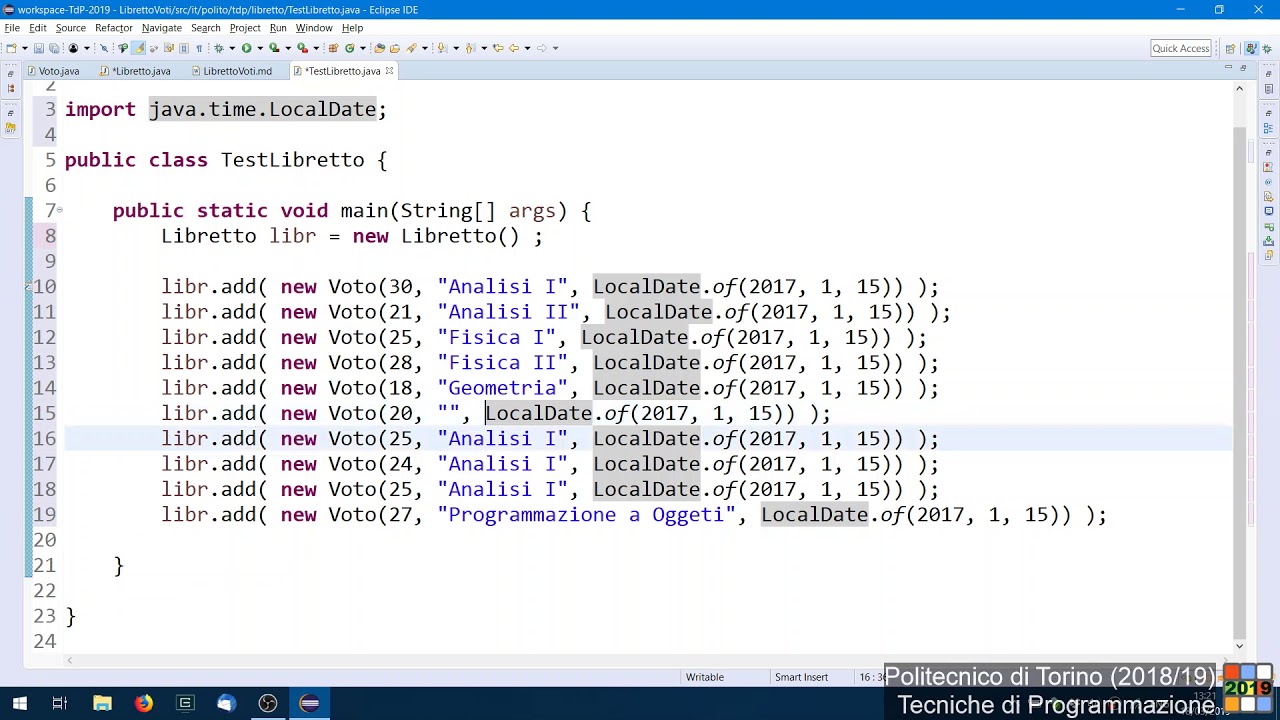Toggle Mark Occurrences highlighter icon

pyautogui.click(x=139, y=48)
